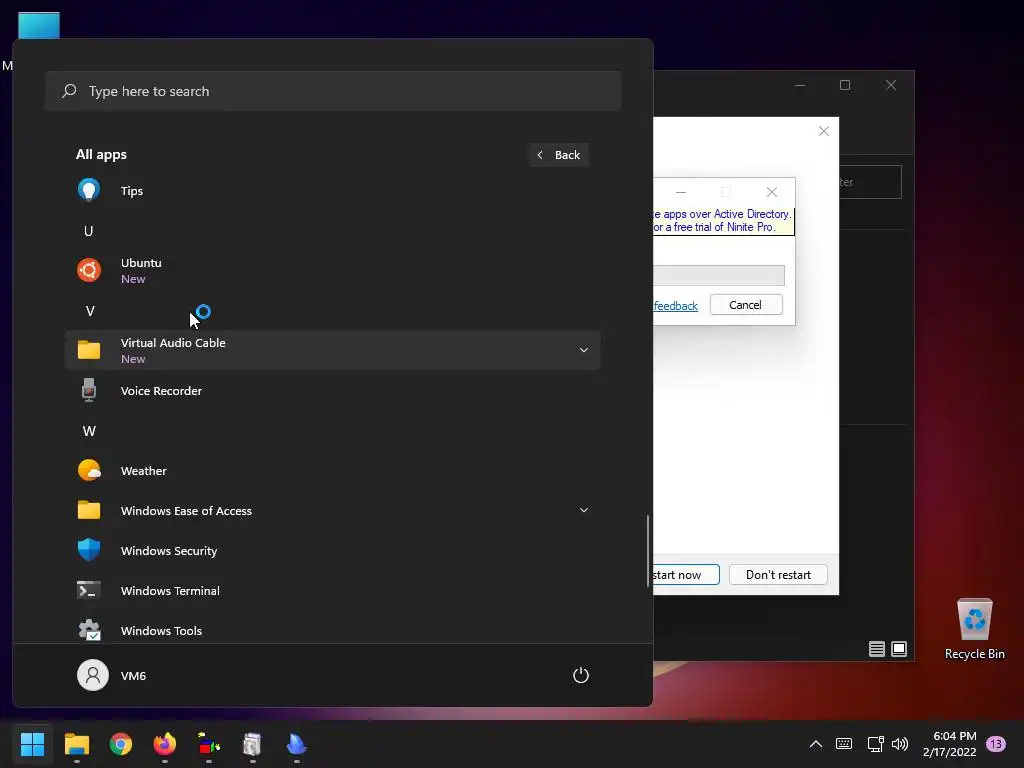
Task: Launch Windows Terminal icon
Action: point(89,590)
